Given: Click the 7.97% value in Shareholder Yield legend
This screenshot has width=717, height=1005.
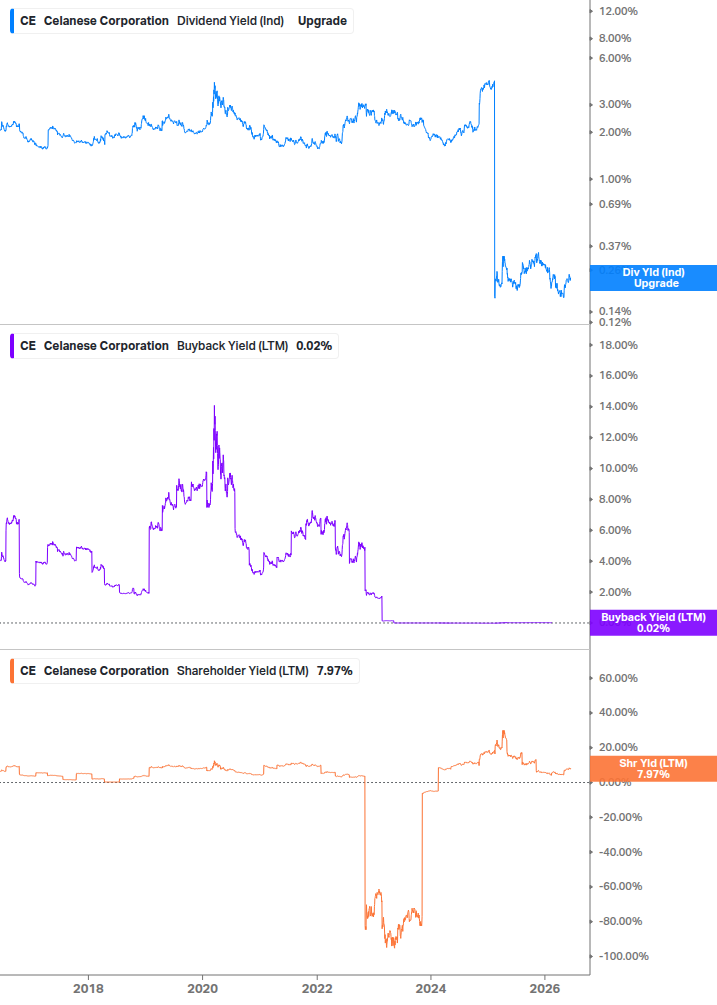Looking at the screenshot, I should click(334, 671).
